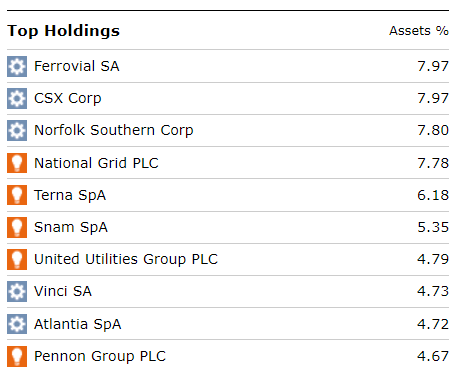Click the Assets % column header

[x=419, y=31]
